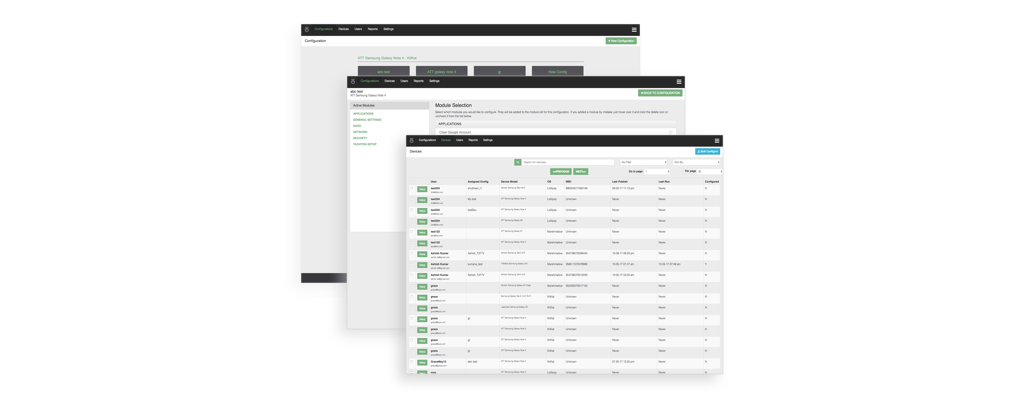Open Reports tab in back window
1024x398 pixels.
[373, 29]
